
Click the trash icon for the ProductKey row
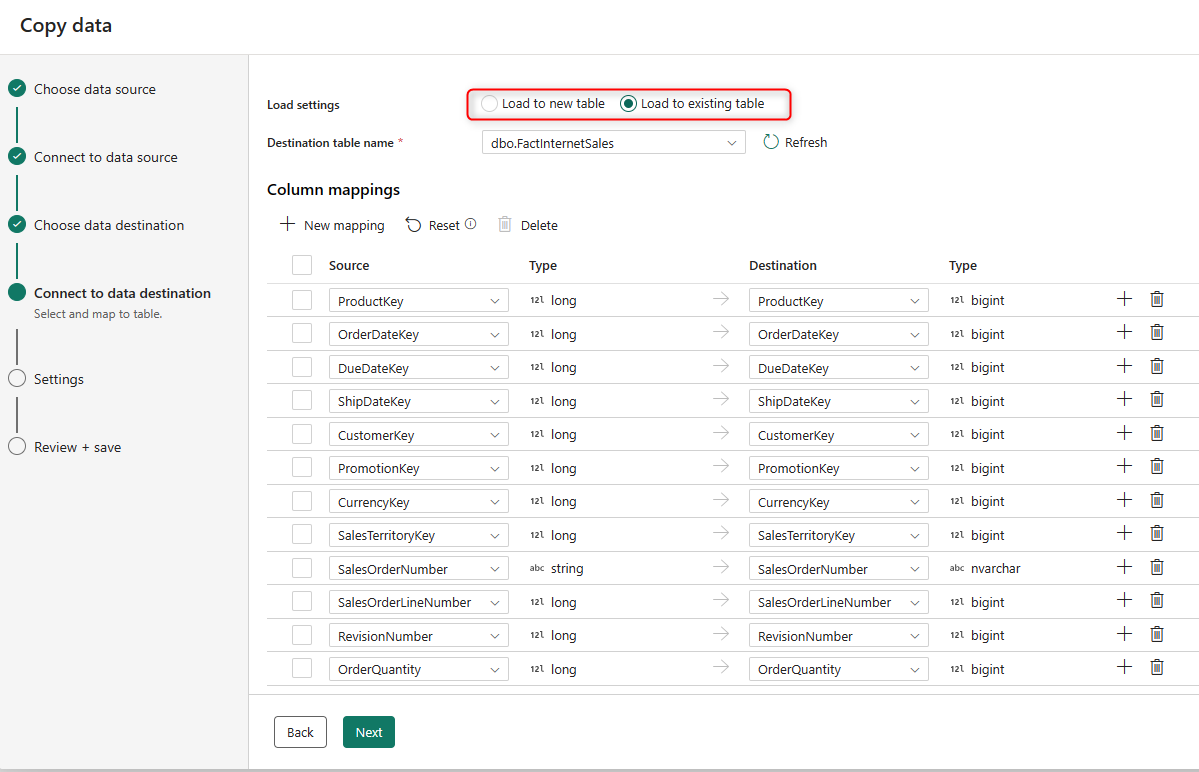(1157, 299)
